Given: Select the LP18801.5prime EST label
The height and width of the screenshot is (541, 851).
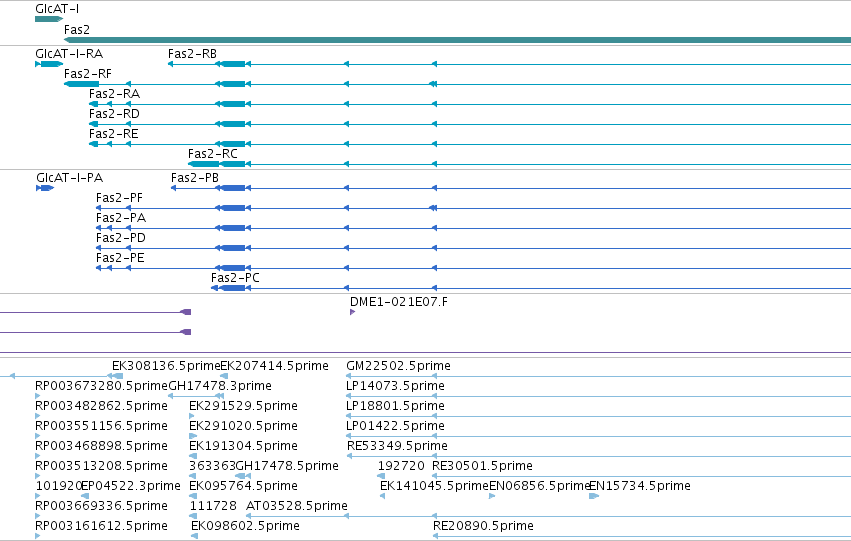Looking at the screenshot, I should coord(396,406).
